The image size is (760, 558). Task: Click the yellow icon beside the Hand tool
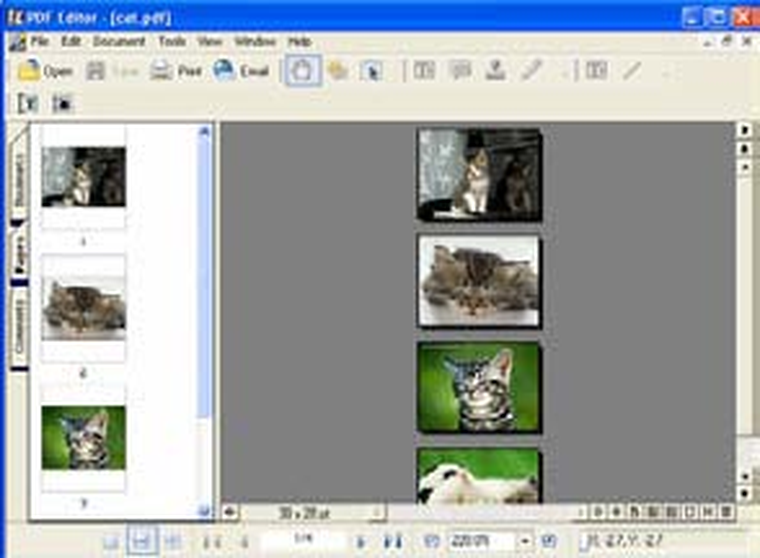pyautogui.click(x=337, y=71)
